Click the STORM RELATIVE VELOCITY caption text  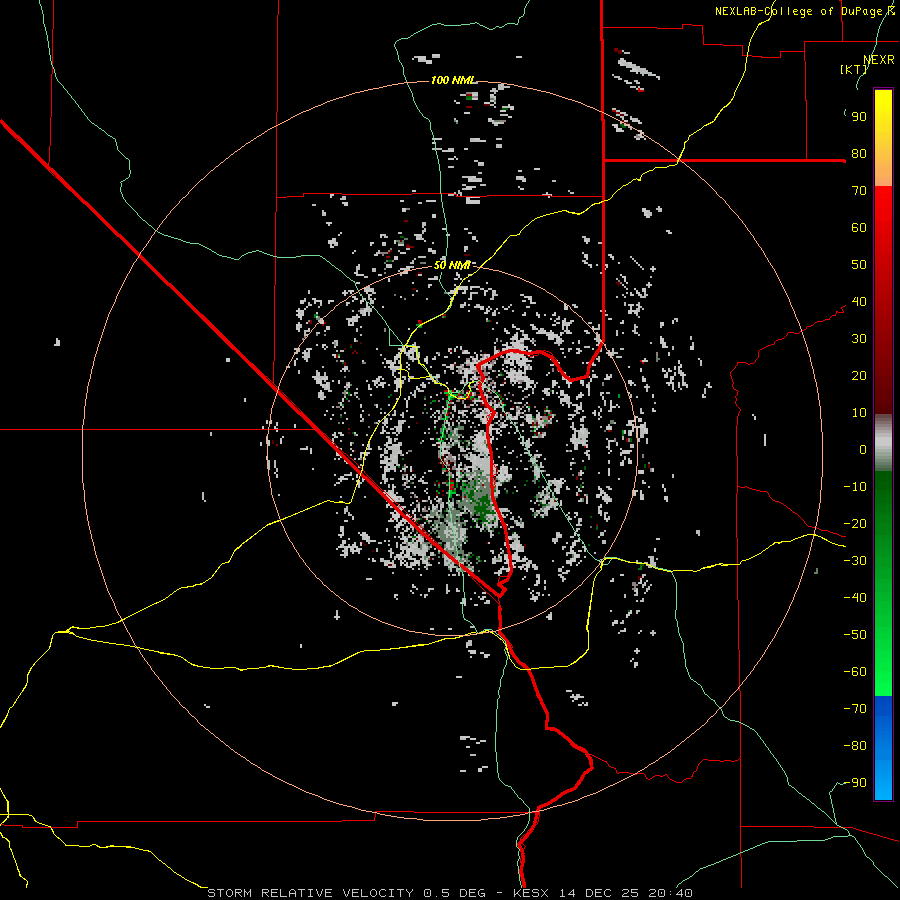pyautogui.click(x=310, y=893)
